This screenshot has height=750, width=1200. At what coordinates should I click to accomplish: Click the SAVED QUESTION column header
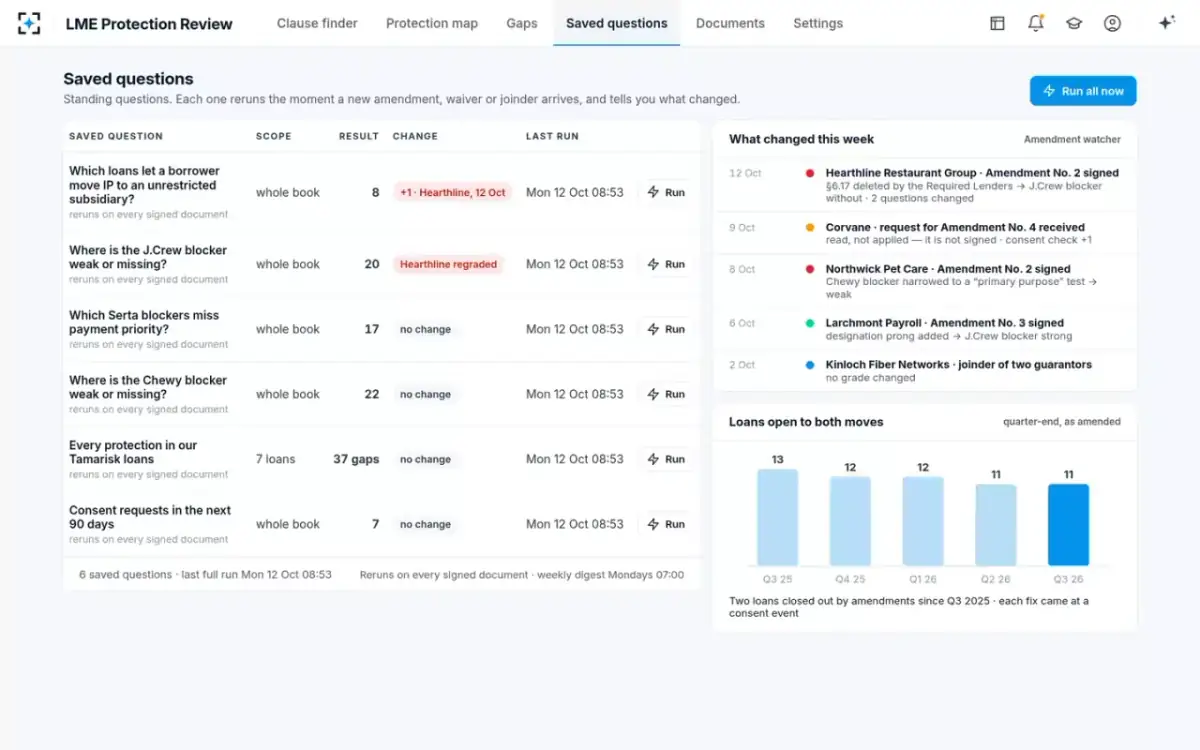click(x=116, y=136)
